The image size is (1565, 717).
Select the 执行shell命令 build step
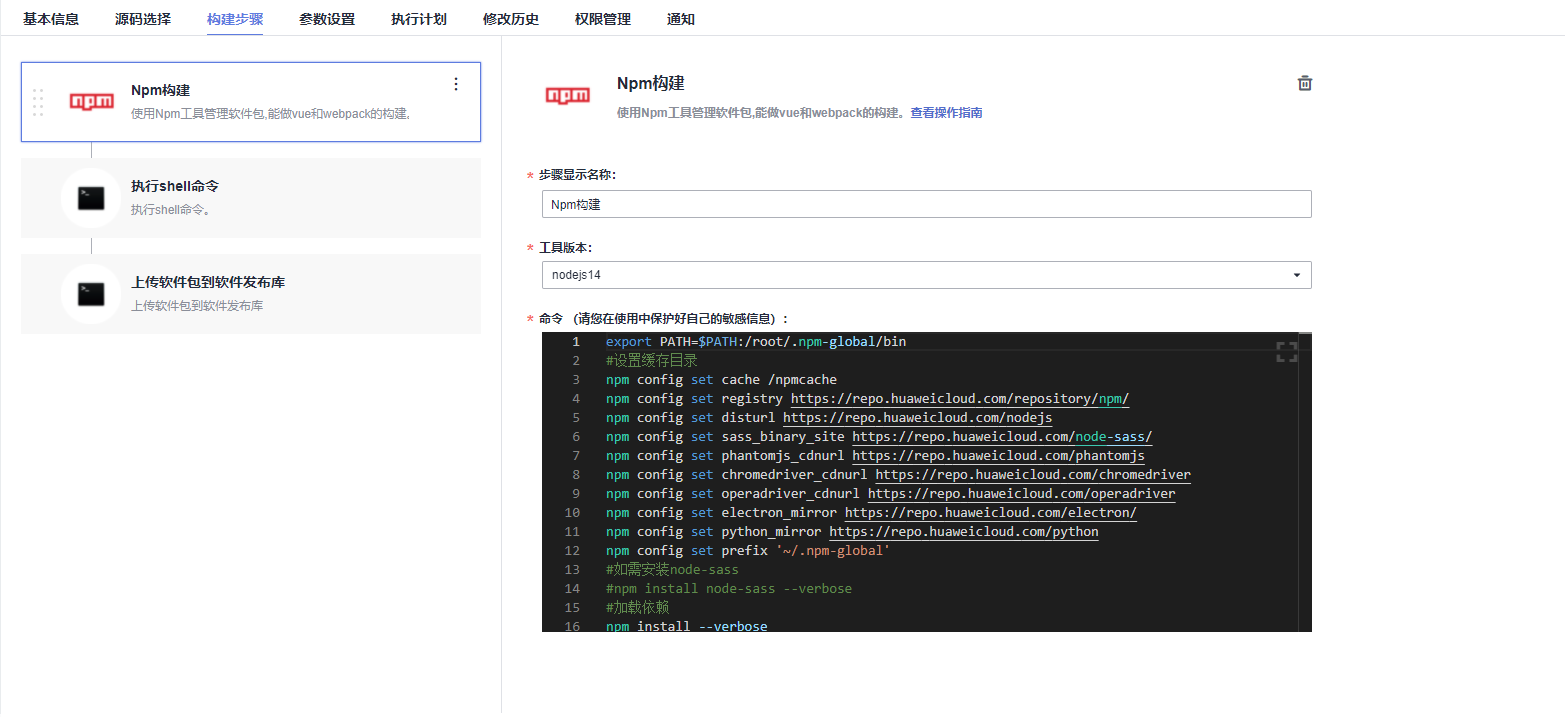[251, 198]
